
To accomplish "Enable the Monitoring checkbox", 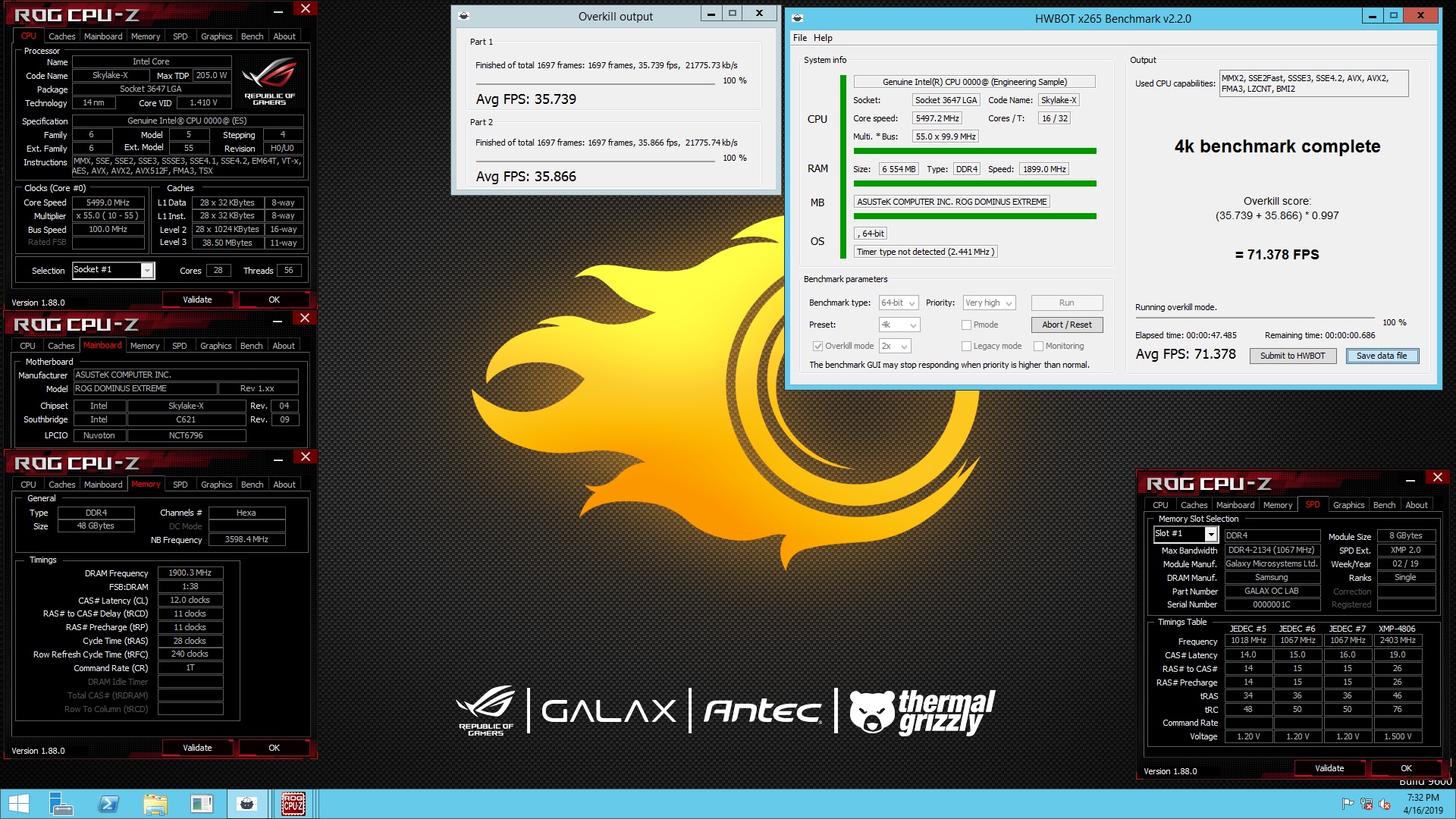I will click(x=1038, y=346).
